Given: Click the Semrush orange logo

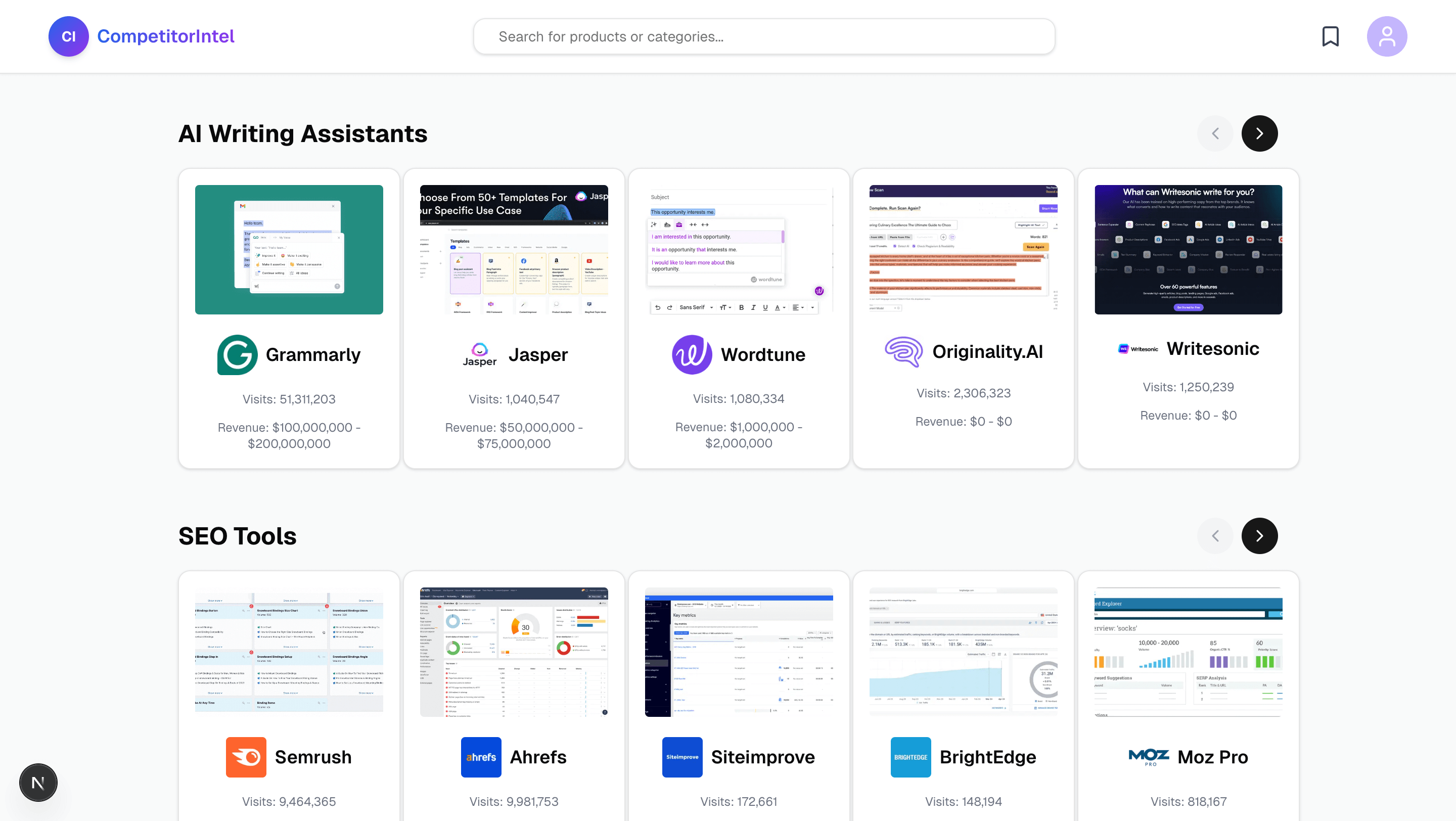Looking at the screenshot, I should (x=246, y=757).
